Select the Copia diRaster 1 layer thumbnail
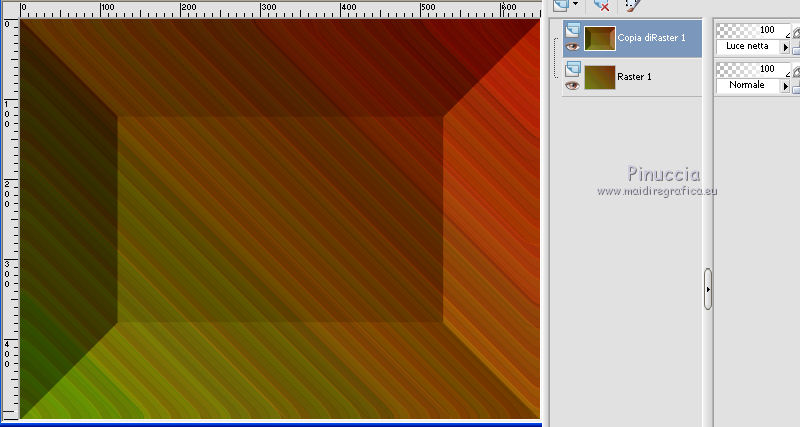 pos(599,38)
